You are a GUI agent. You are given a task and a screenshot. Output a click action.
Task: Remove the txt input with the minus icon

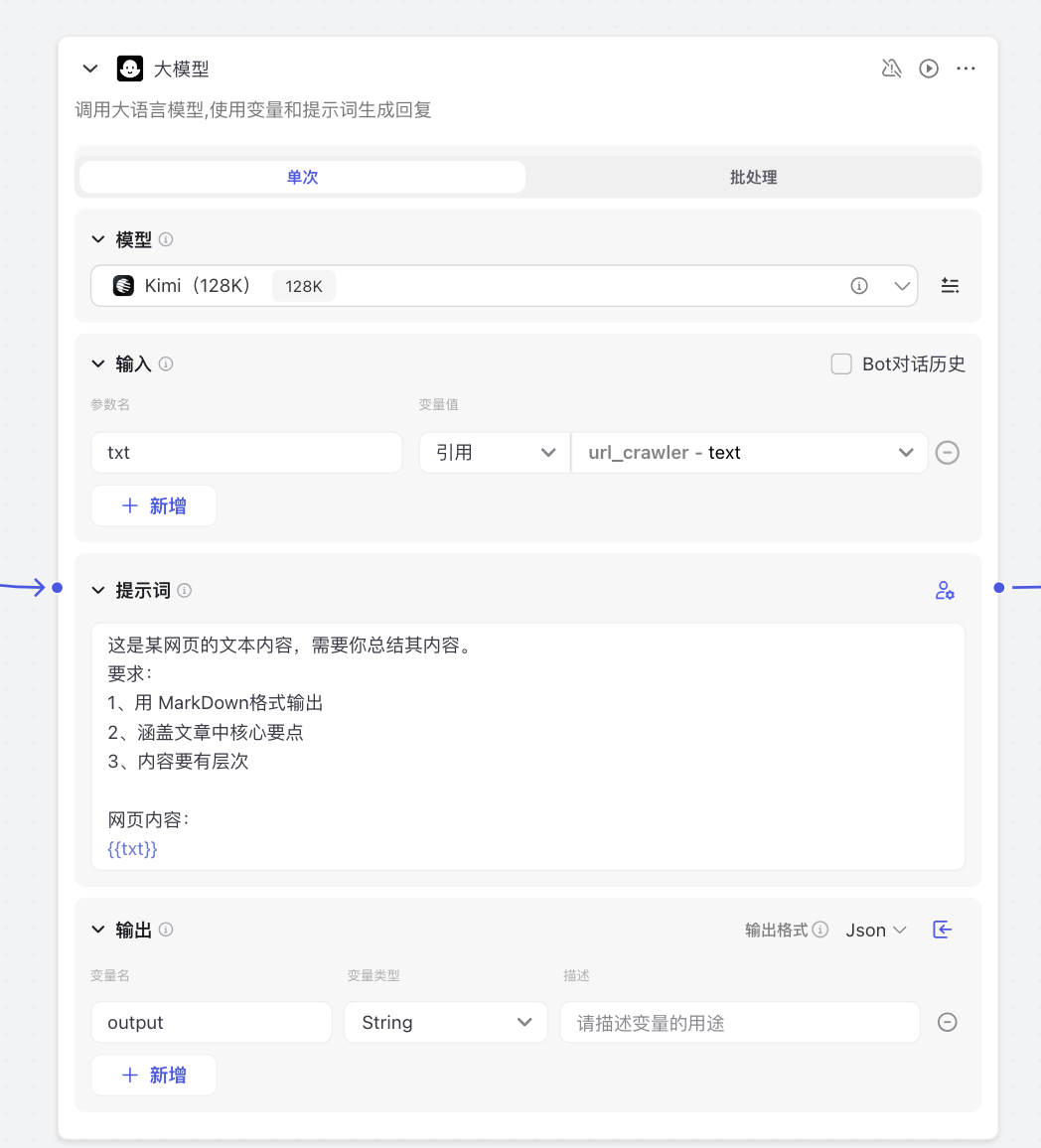947,452
